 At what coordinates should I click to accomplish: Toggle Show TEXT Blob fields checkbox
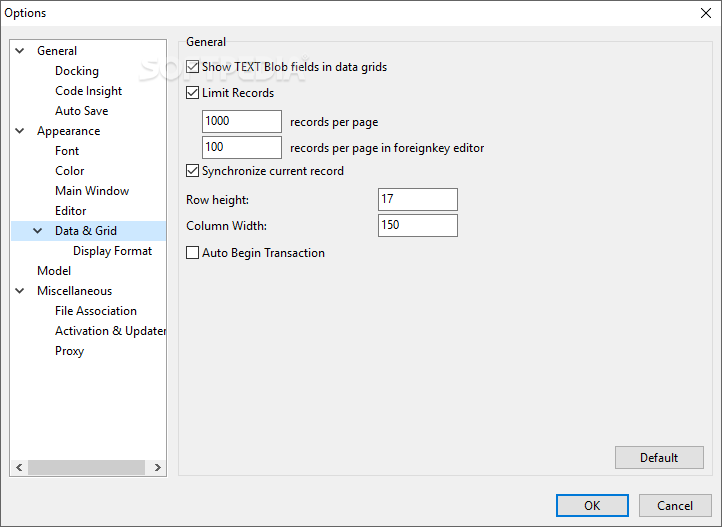(x=193, y=67)
